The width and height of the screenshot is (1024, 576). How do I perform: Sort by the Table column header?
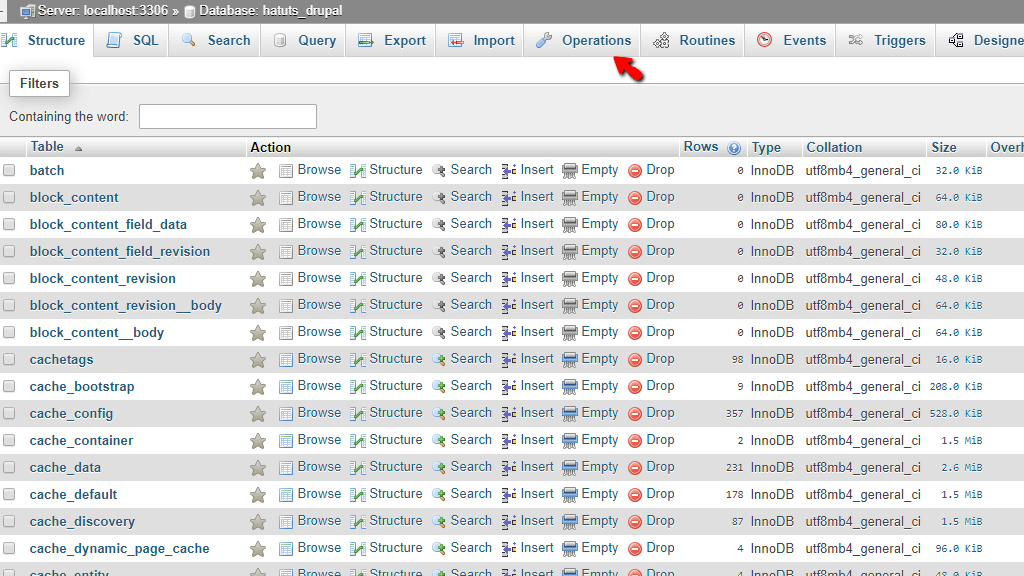(47, 147)
